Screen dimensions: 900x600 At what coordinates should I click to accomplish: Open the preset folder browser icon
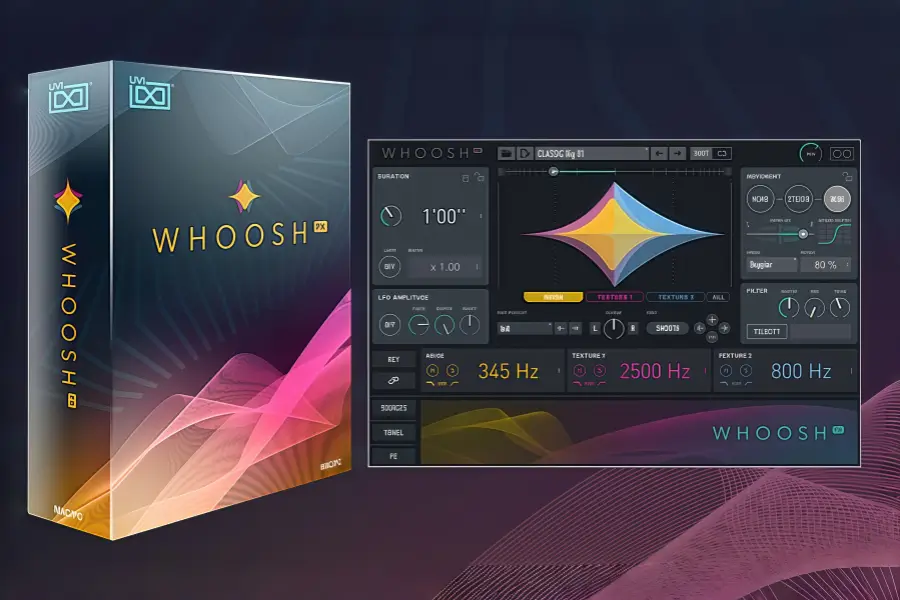(x=506, y=153)
